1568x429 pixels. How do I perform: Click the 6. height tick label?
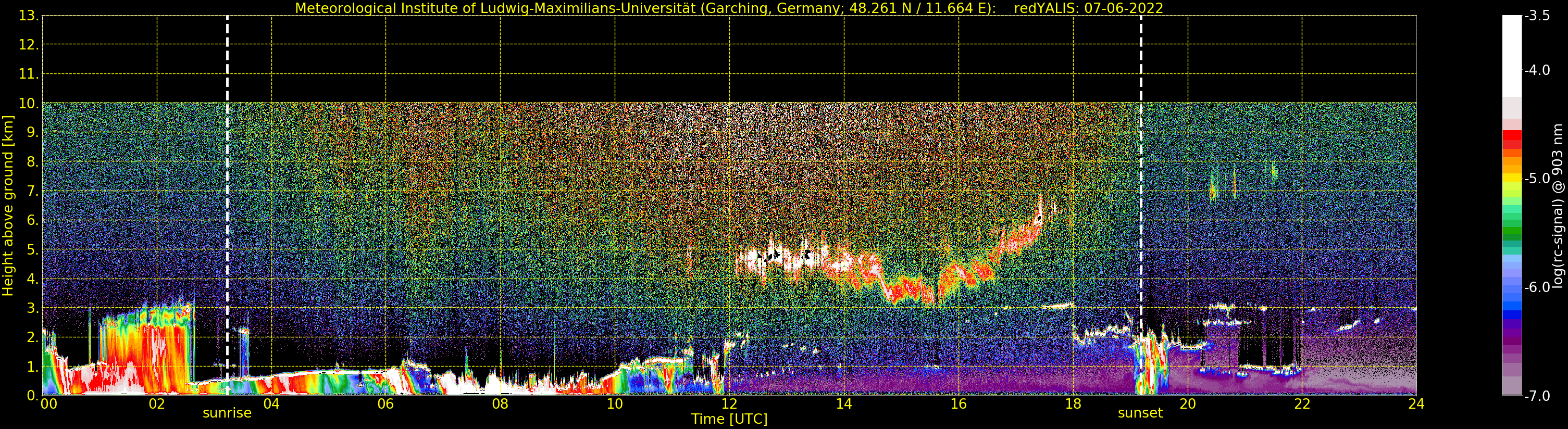point(32,220)
